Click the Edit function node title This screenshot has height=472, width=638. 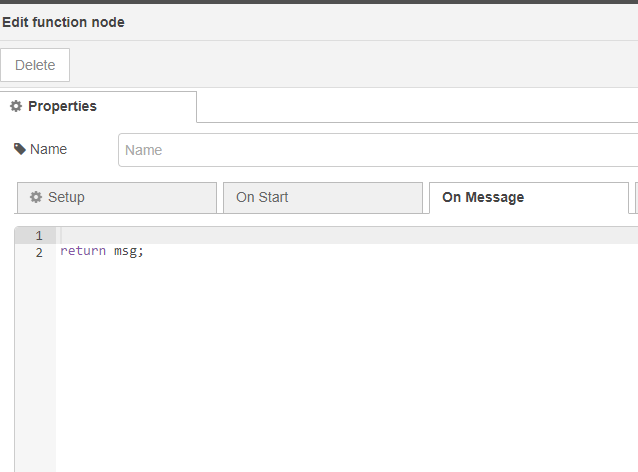click(63, 22)
